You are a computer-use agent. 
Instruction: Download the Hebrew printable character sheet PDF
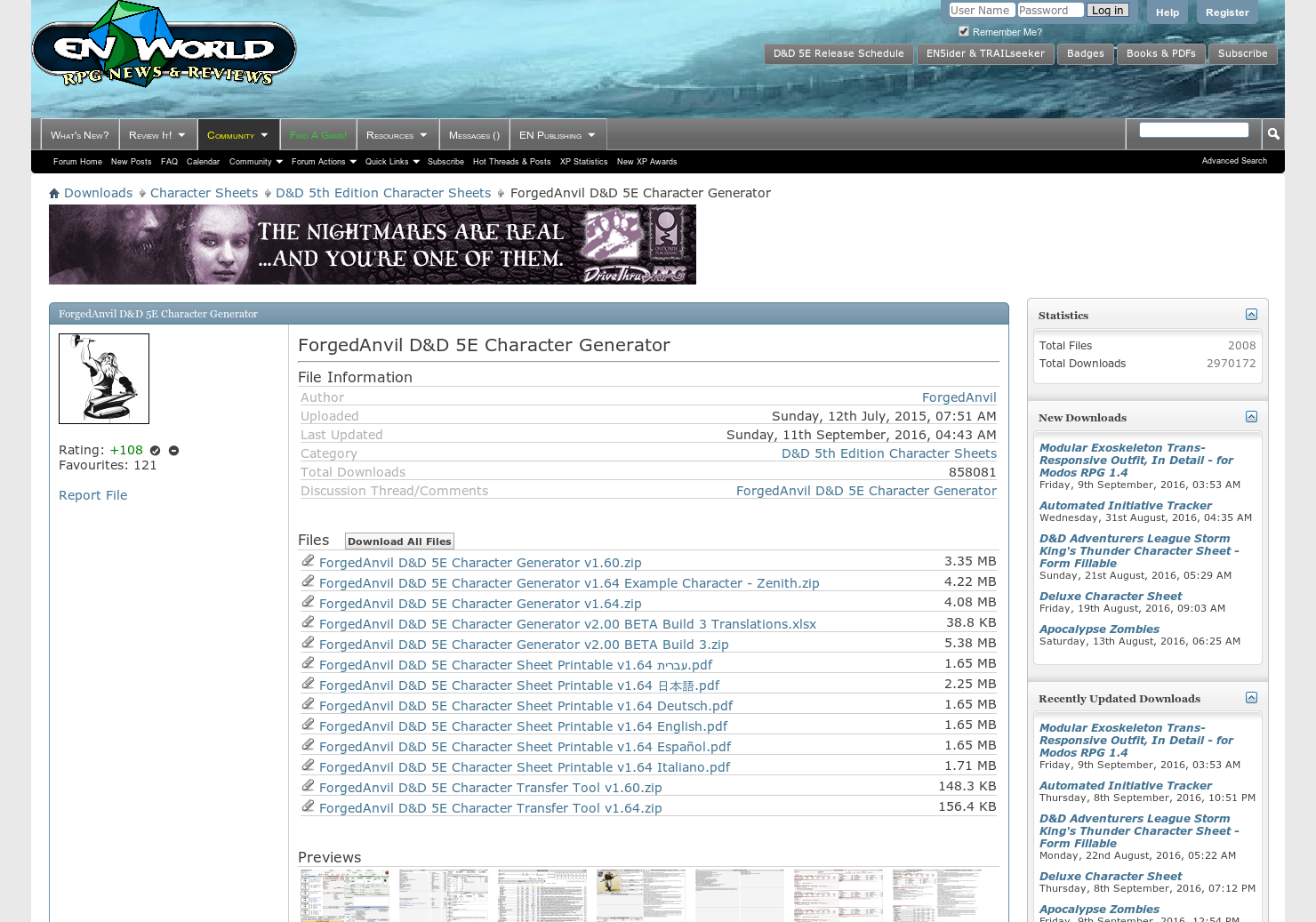click(516, 665)
